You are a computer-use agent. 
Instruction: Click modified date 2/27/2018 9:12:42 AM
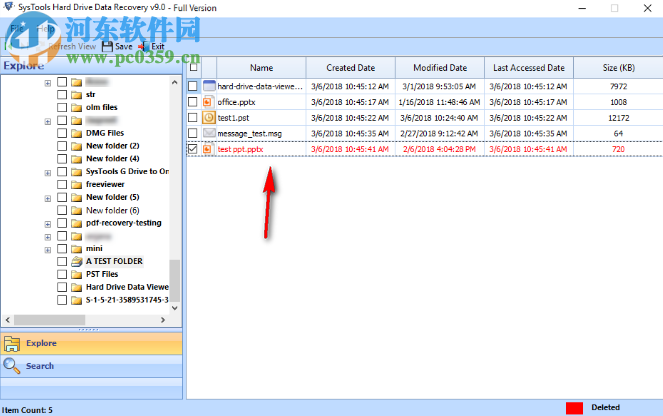(x=439, y=134)
